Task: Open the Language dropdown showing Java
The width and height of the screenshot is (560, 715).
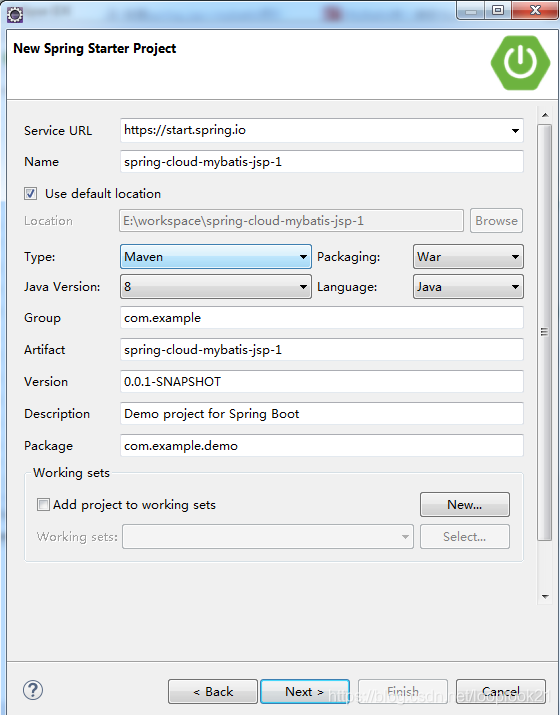Action: click(x=468, y=287)
